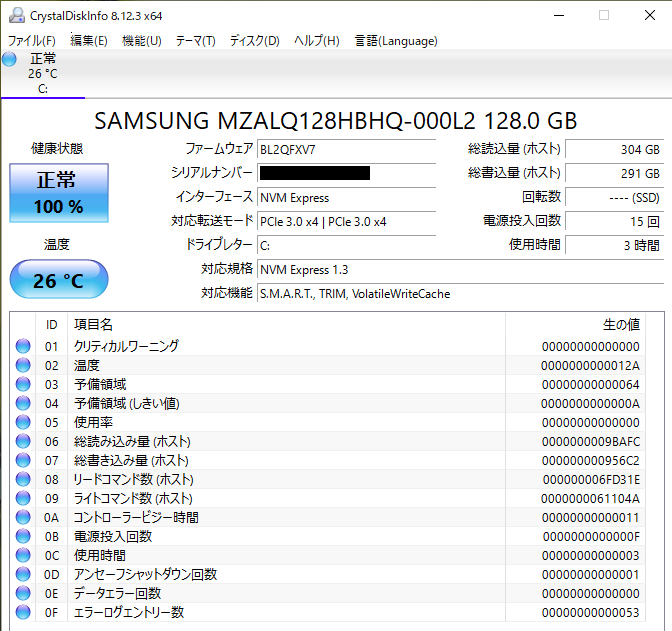672x631 pixels.
Task: Click status orb for コントローラービジー時間 row
Action: [23, 517]
